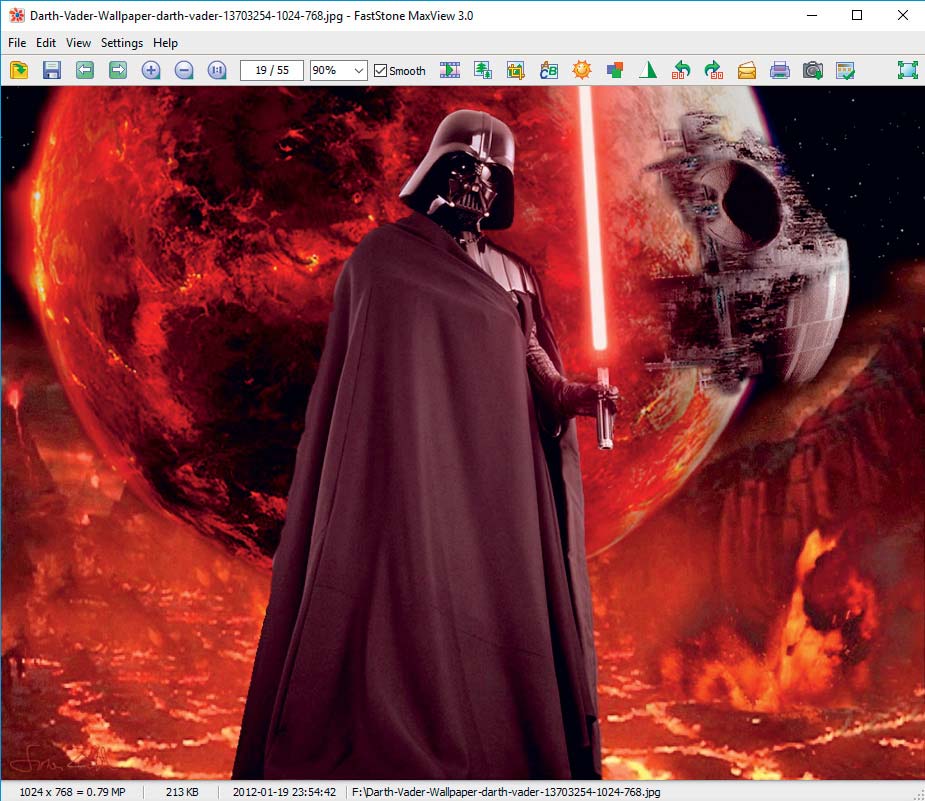The height and width of the screenshot is (801, 925).
Task: Open the Settings menu
Action: [x=122, y=43]
